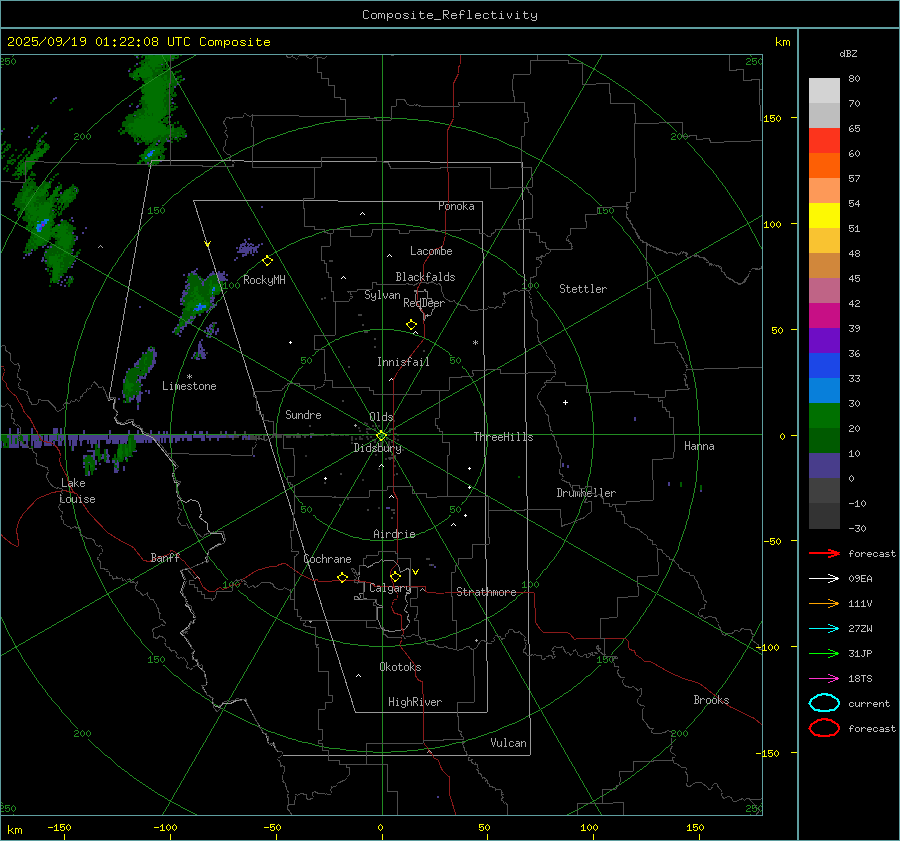Image resolution: width=900 pixels, height=841 pixels.
Task: Click the red forecast arrow in legend
Action: [824, 553]
